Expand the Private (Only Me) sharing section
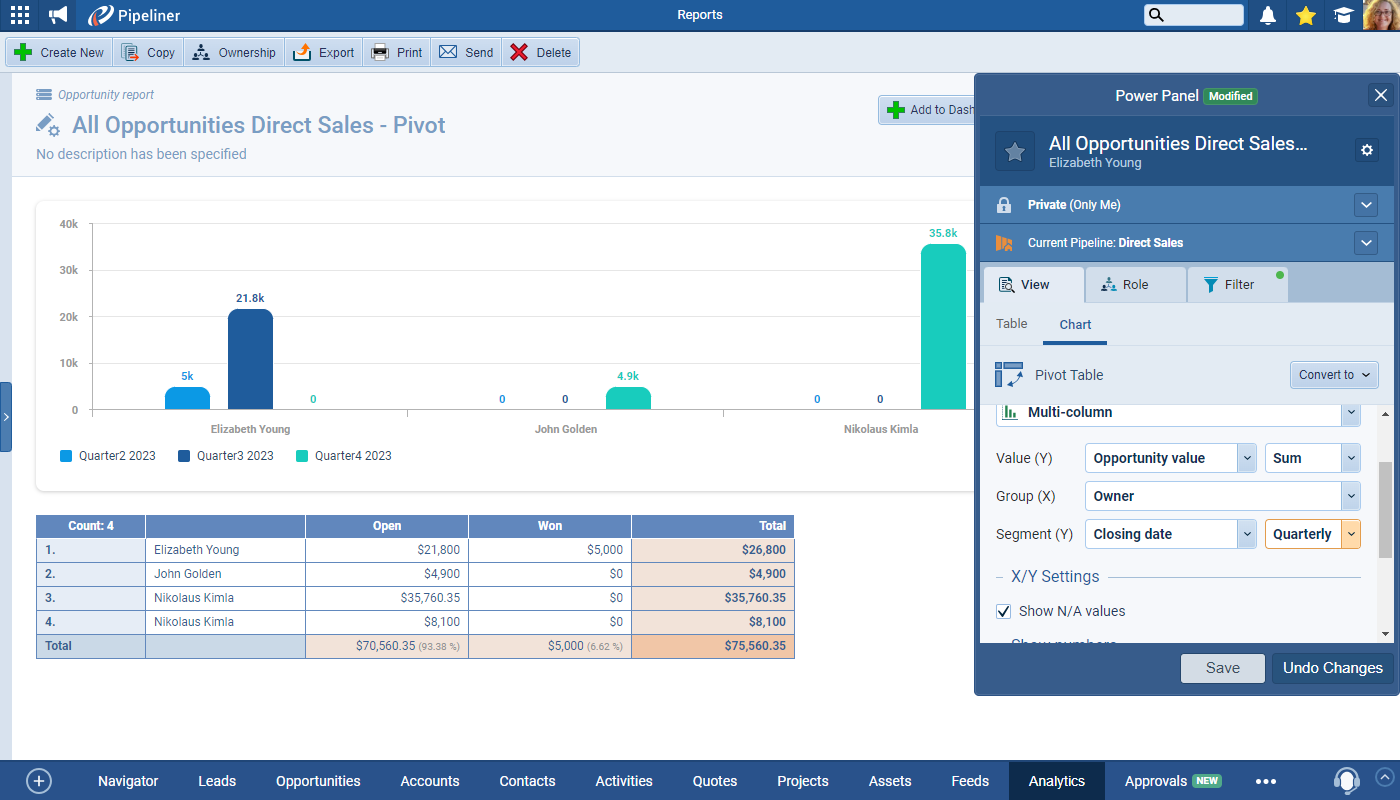 point(1366,205)
